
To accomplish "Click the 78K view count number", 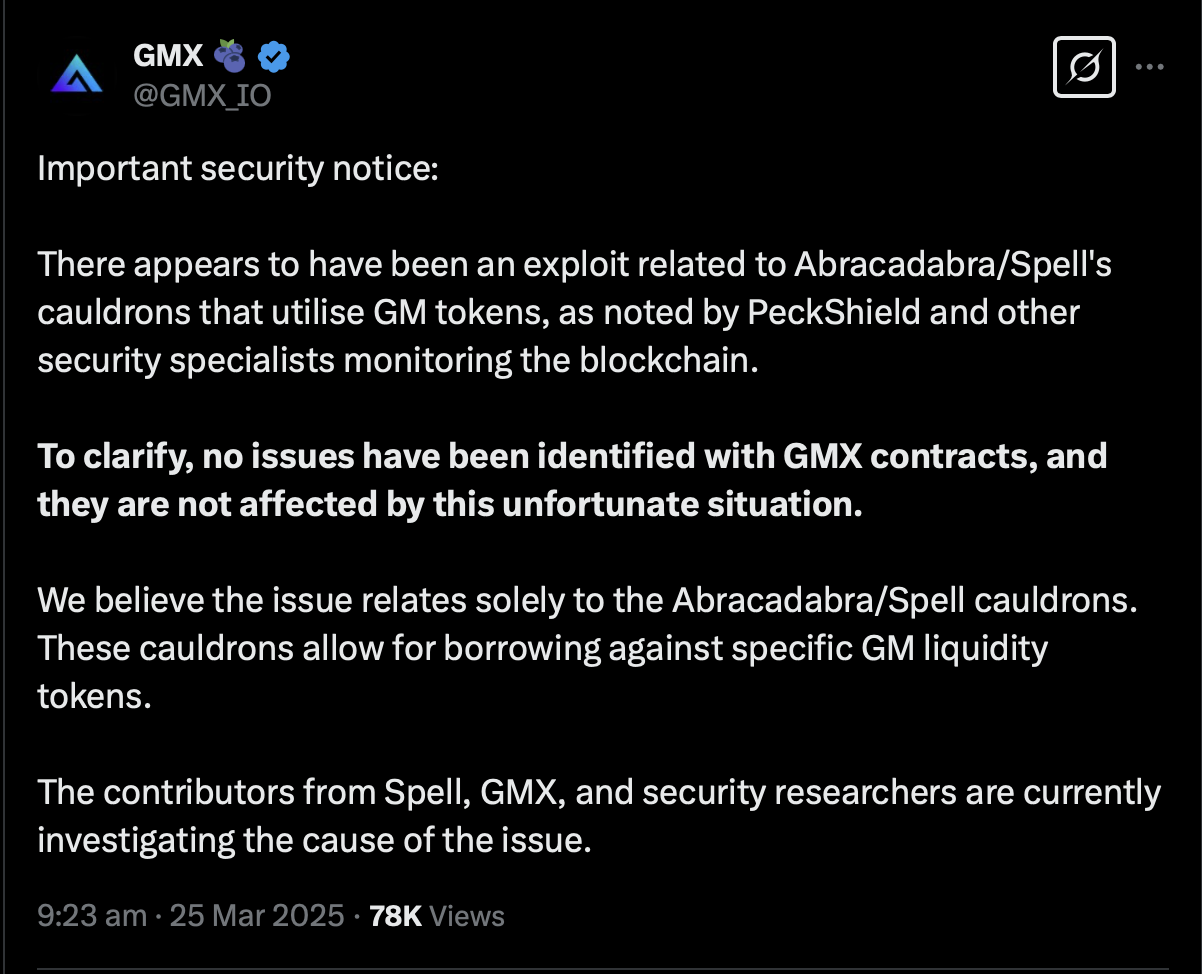I will point(396,916).
